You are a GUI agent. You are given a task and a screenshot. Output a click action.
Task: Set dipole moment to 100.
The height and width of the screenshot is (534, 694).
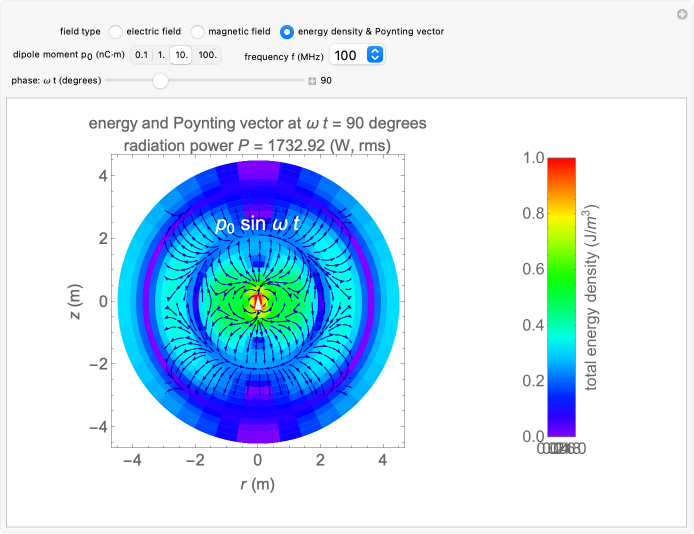(207, 55)
